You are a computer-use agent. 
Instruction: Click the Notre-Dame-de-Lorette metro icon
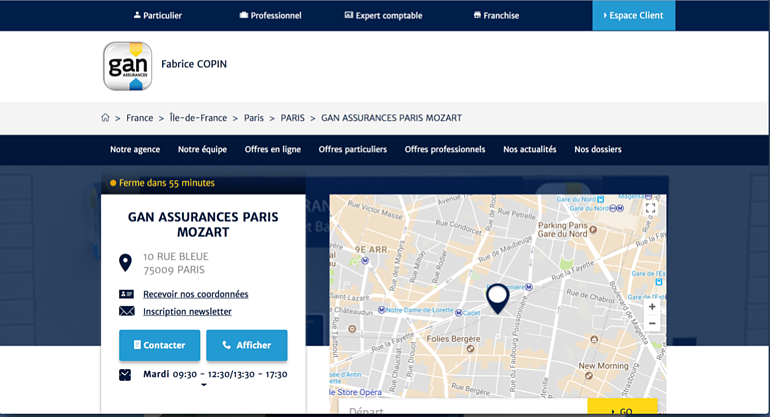click(x=382, y=310)
